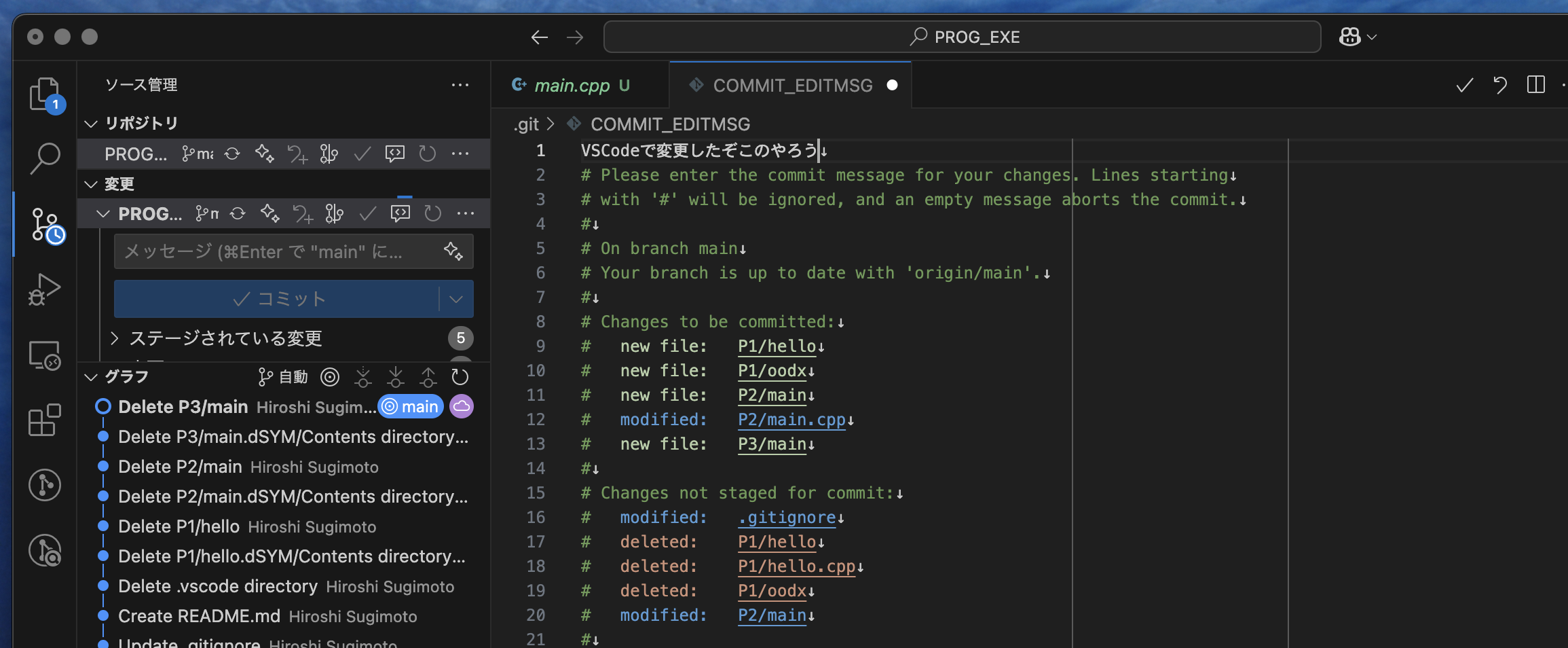Click the circled git branch activity bar icon
Image resolution: width=1568 pixels, height=648 pixels.
click(x=45, y=485)
